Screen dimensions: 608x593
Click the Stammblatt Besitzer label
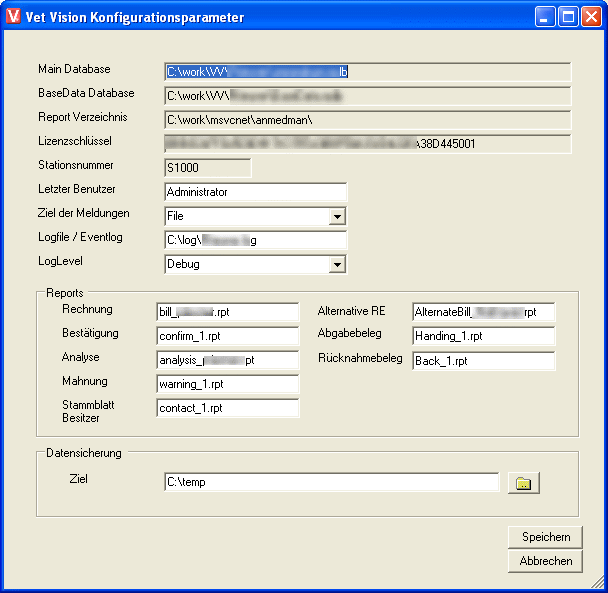(x=88, y=411)
